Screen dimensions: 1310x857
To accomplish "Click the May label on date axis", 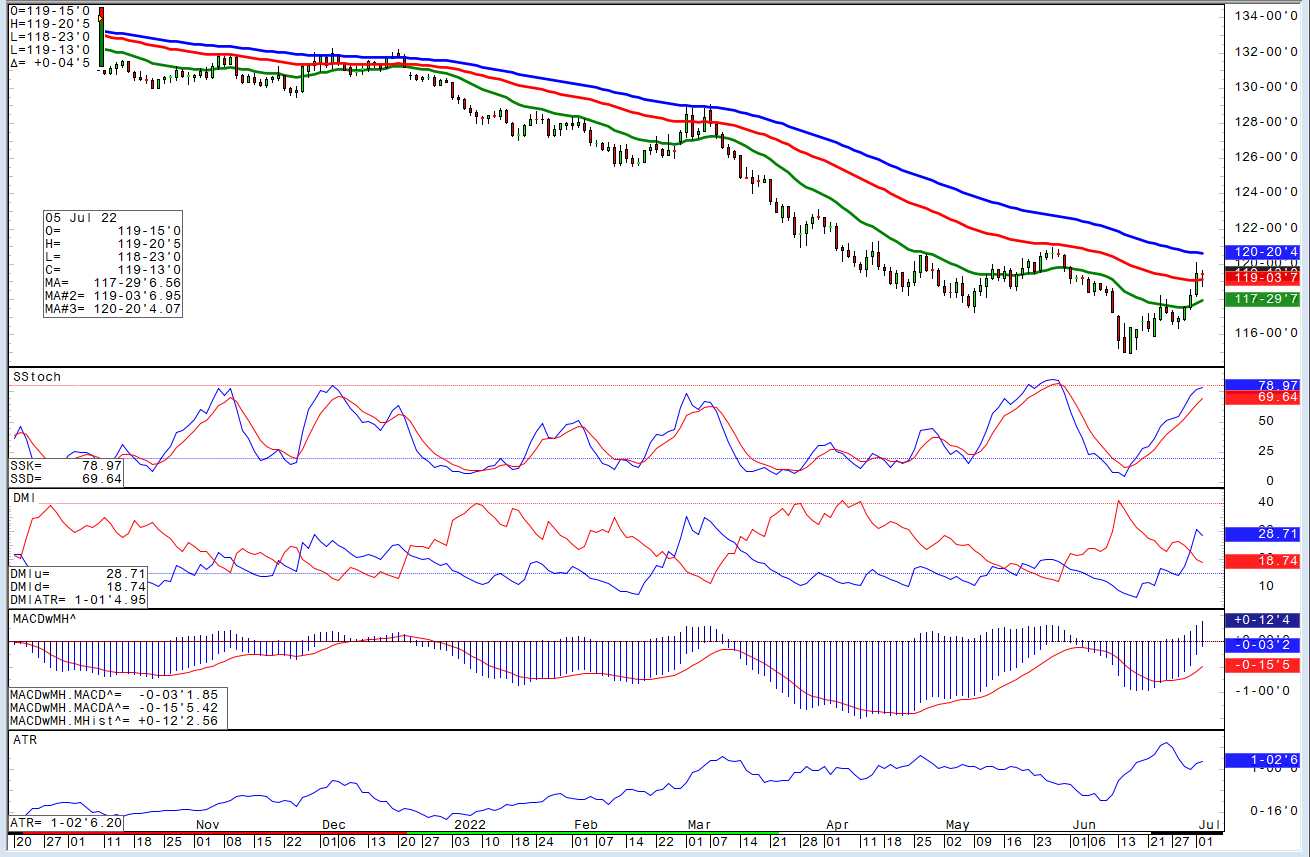I will coord(958,825).
